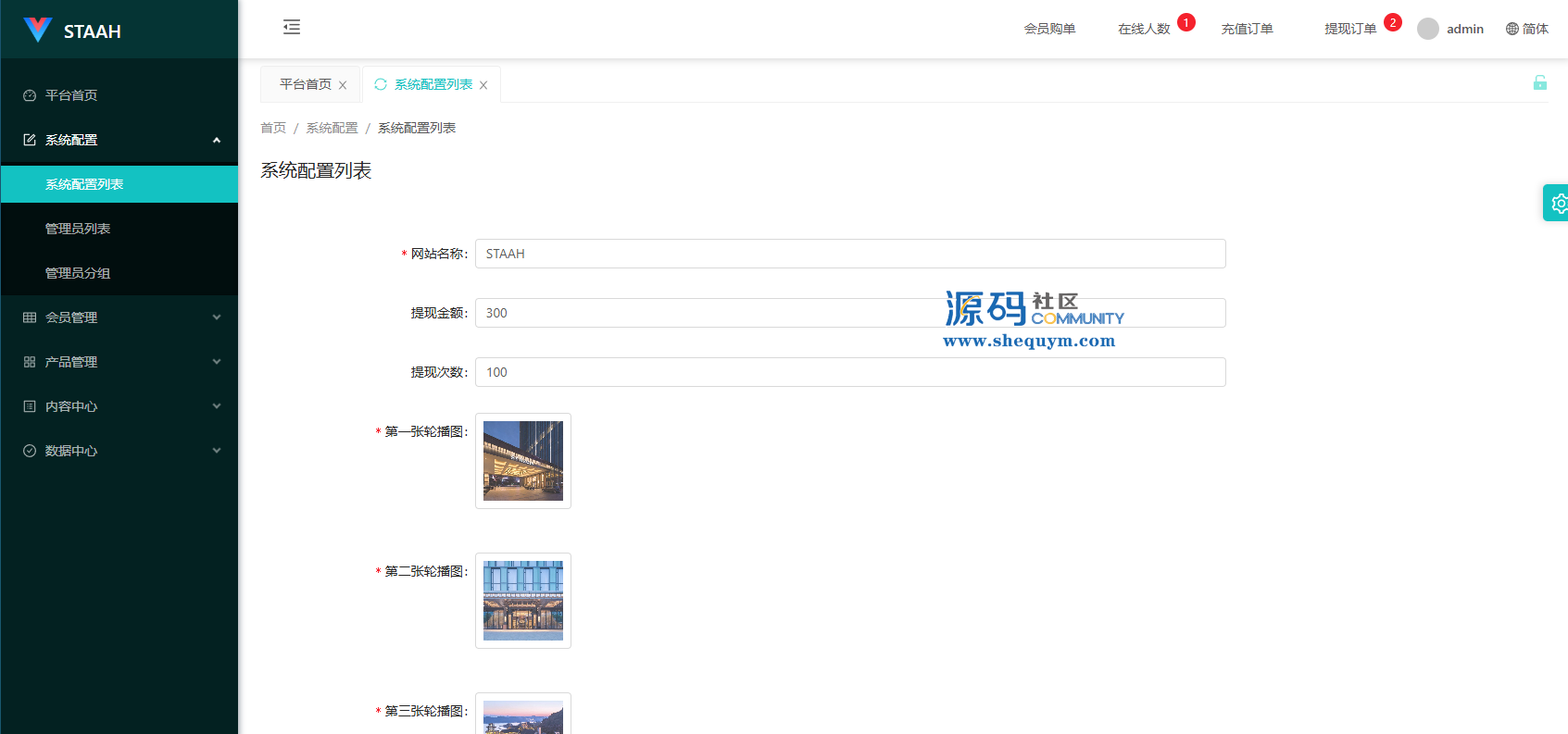Expand the 数据中心 menu
This screenshot has width=1568, height=734.
tap(119, 451)
